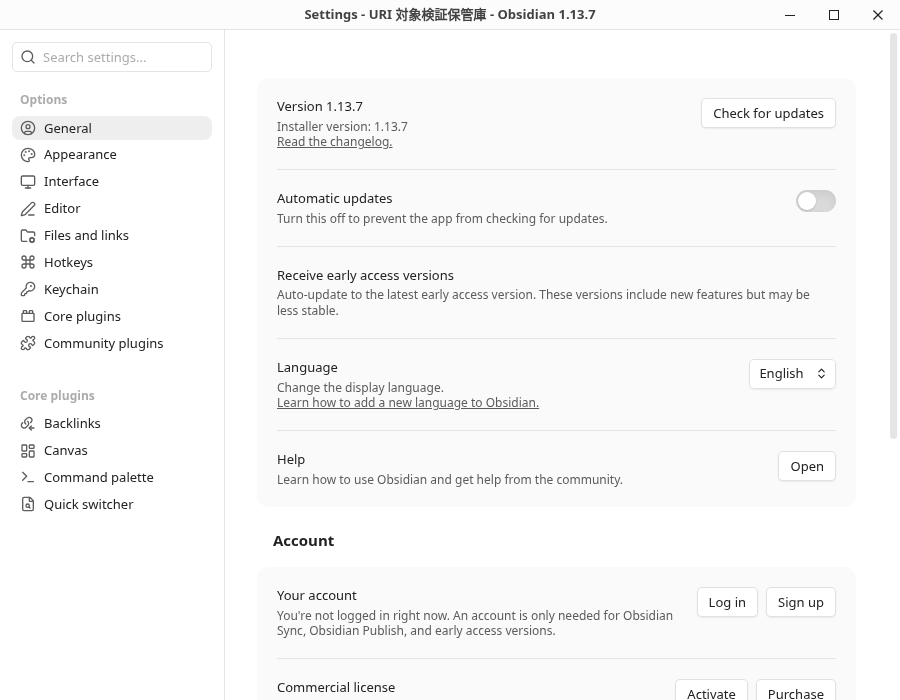Click the Community plugins puzzle icon
This screenshot has width=900, height=700.
pos(28,343)
